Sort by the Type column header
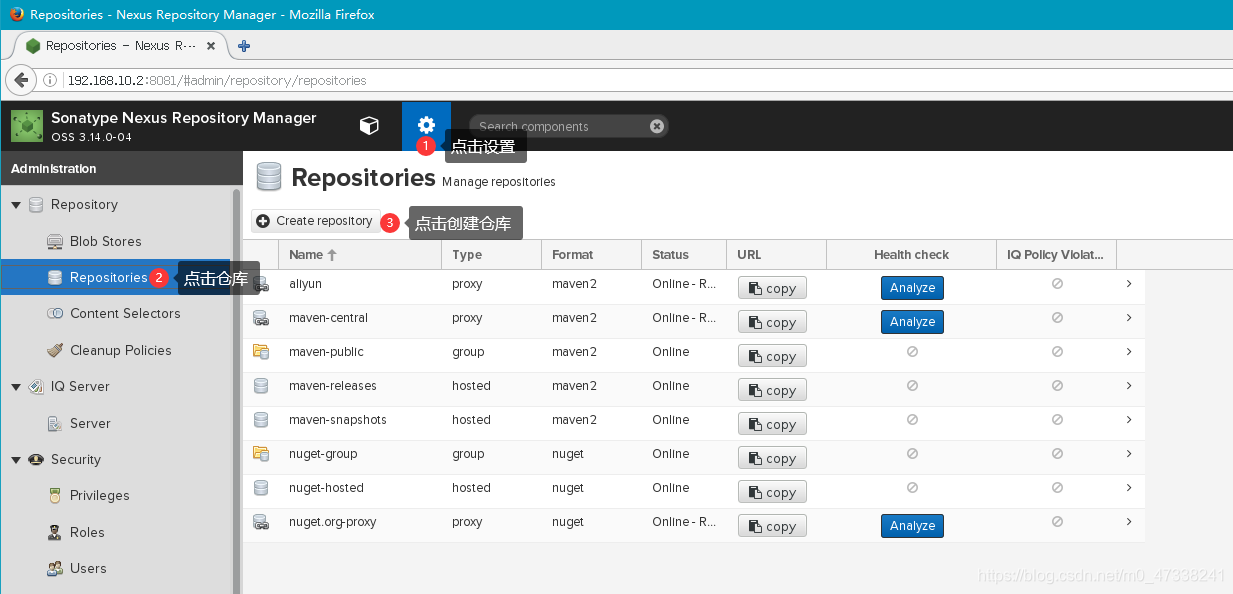This screenshot has height=594, width=1233. tap(491, 255)
